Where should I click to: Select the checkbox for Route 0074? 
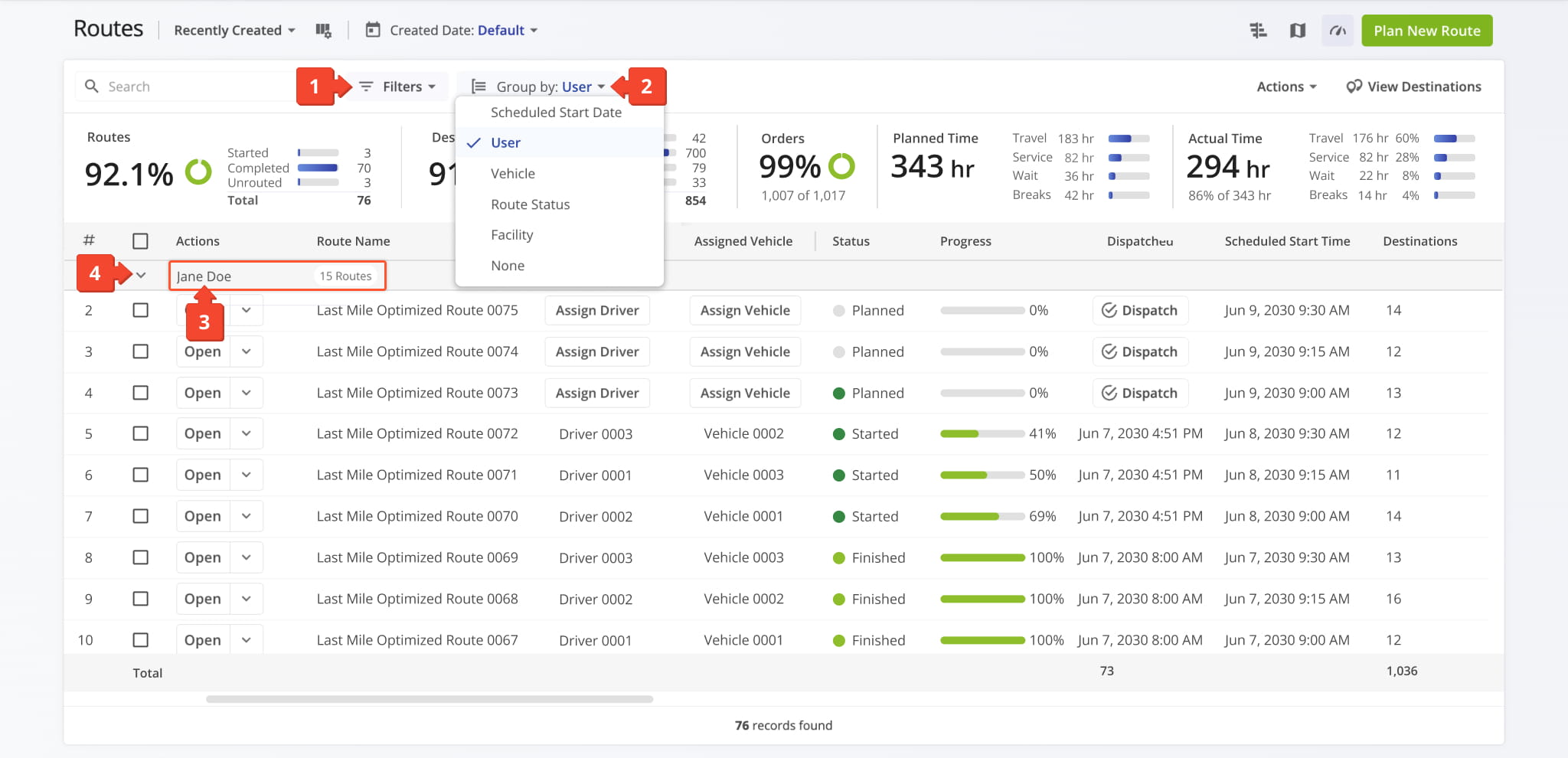click(x=140, y=351)
